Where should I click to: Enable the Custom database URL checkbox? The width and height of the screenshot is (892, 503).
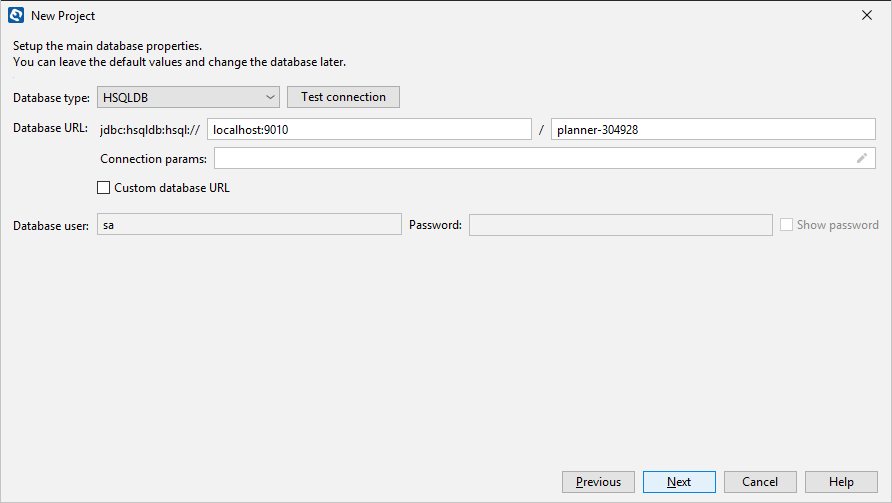click(x=104, y=188)
